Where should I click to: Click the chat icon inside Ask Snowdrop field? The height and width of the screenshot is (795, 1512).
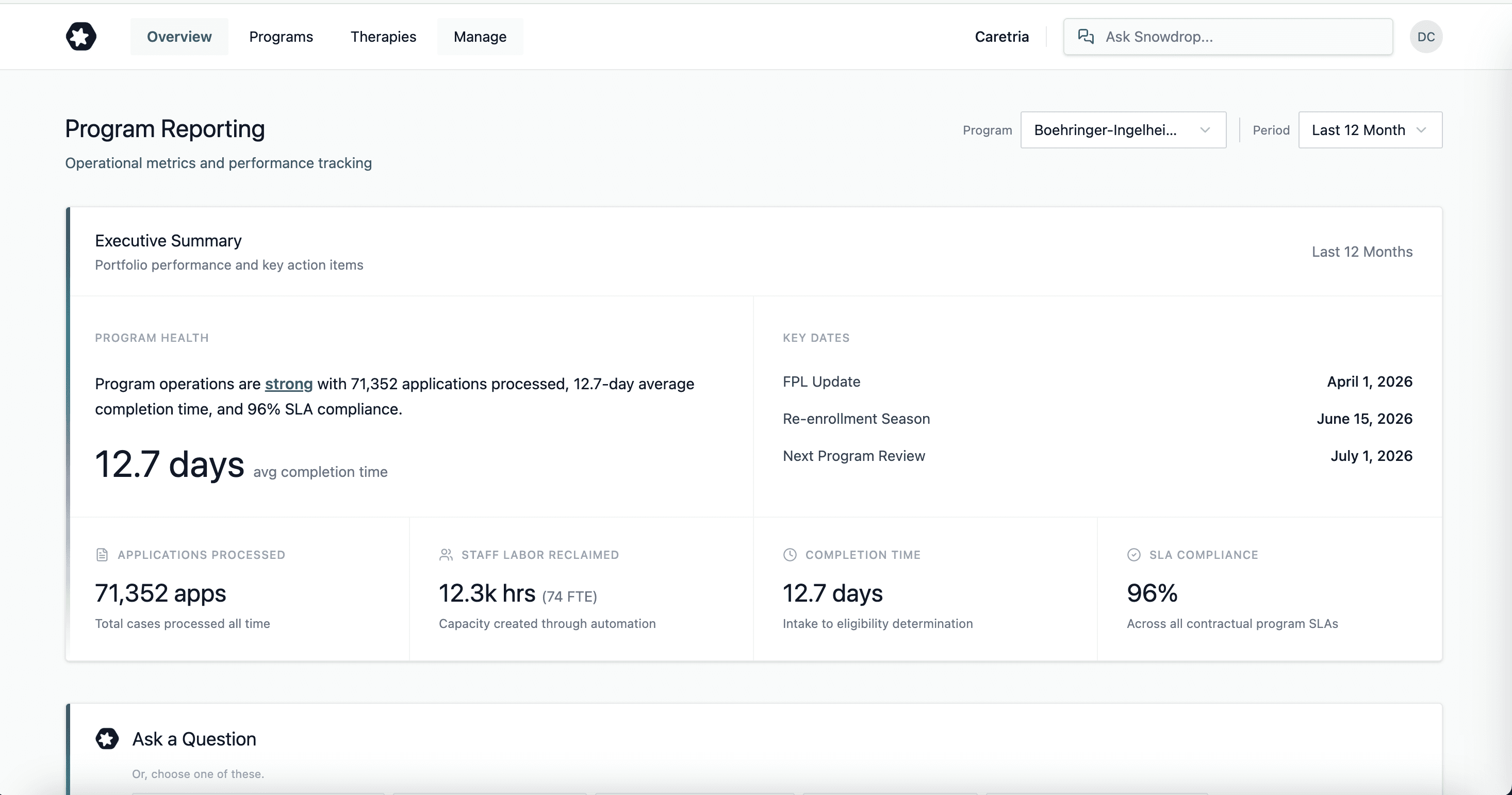(1087, 36)
